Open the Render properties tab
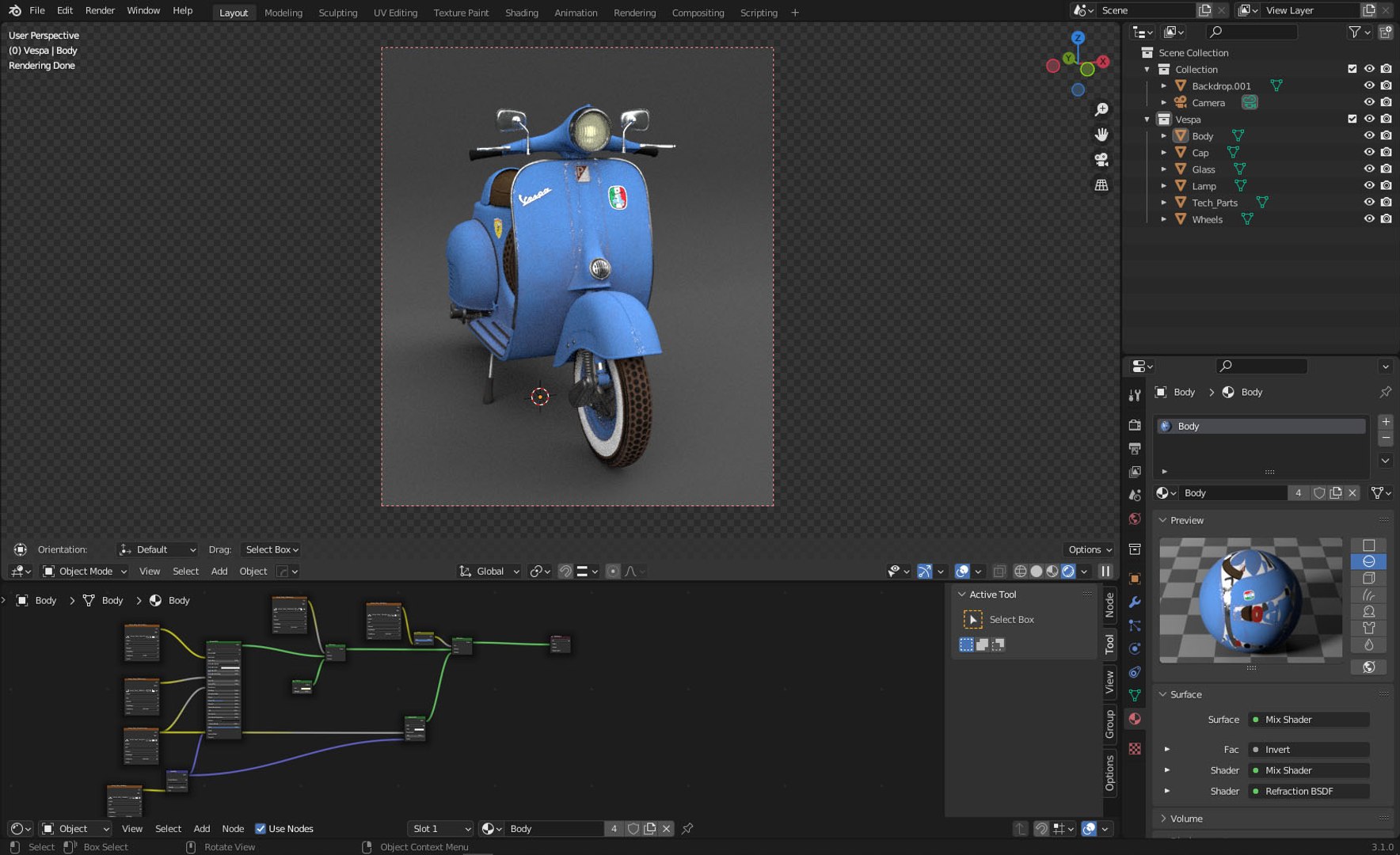 point(1135,425)
